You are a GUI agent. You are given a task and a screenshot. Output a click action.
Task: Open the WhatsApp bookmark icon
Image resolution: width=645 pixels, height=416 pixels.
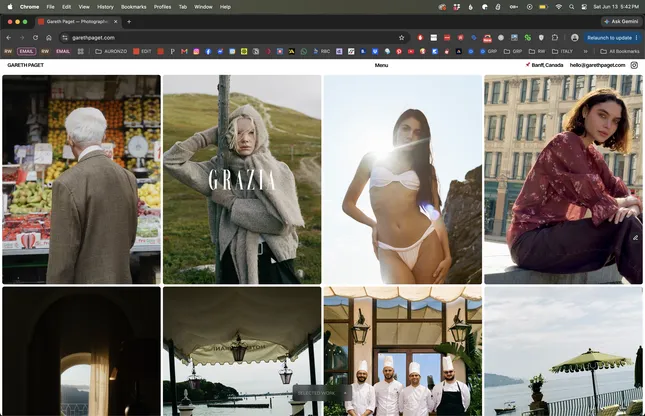pyautogui.click(x=304, y=51)
